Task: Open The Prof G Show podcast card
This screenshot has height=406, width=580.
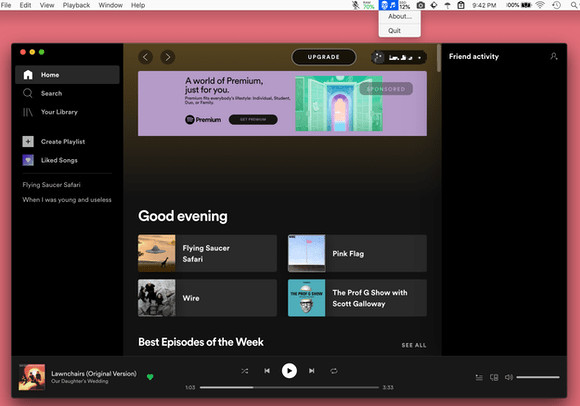Action: tap(357, 298)
